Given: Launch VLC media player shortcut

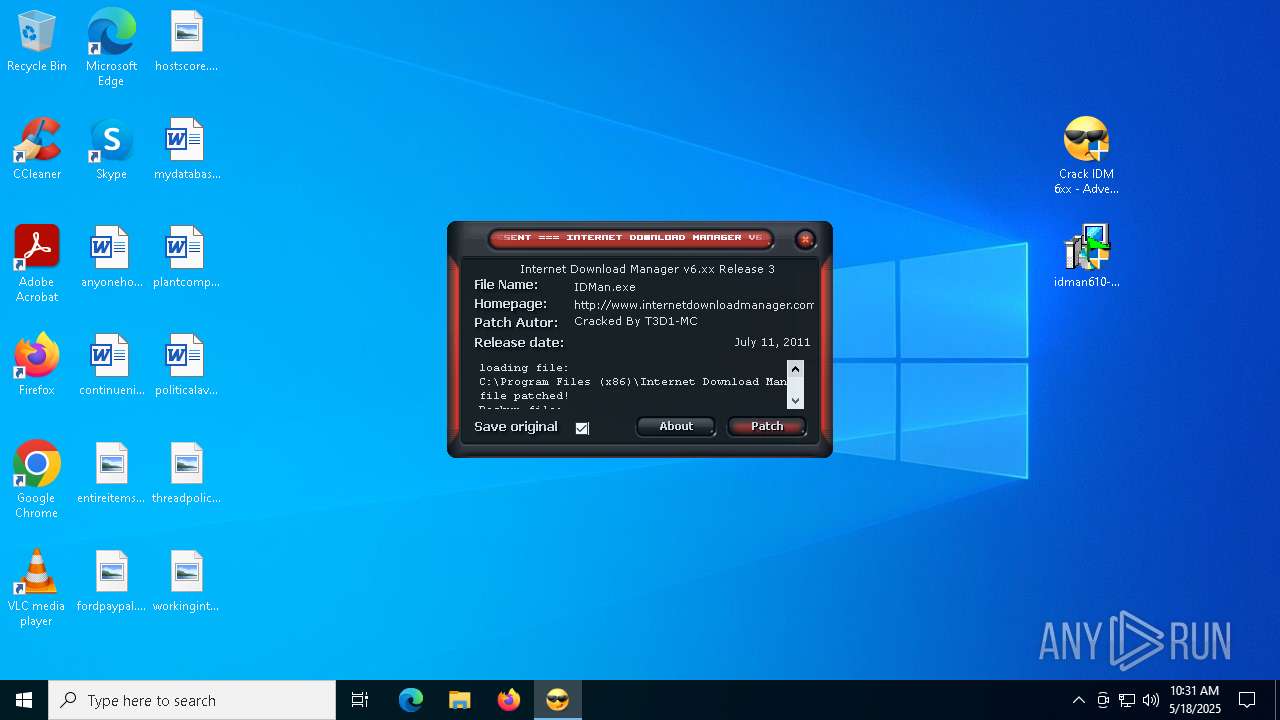Looking at the screenshot, I should 37,588.
